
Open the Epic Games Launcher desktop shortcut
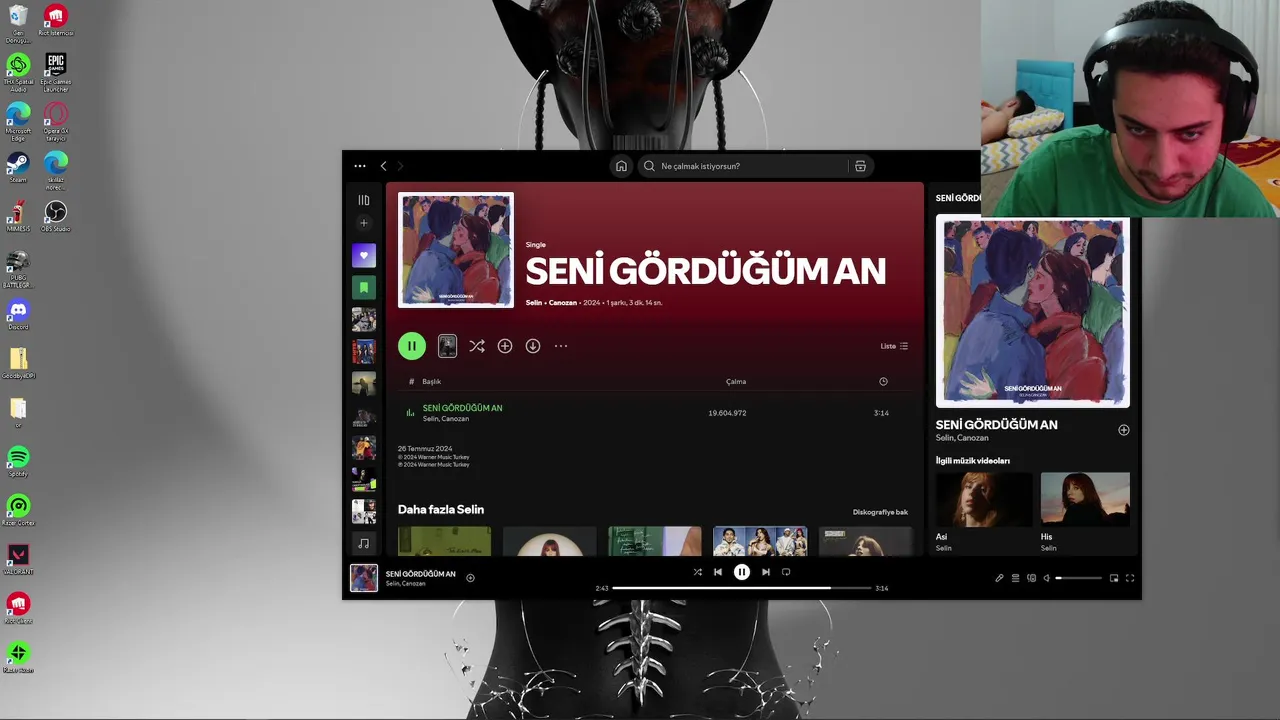(56, 72)
